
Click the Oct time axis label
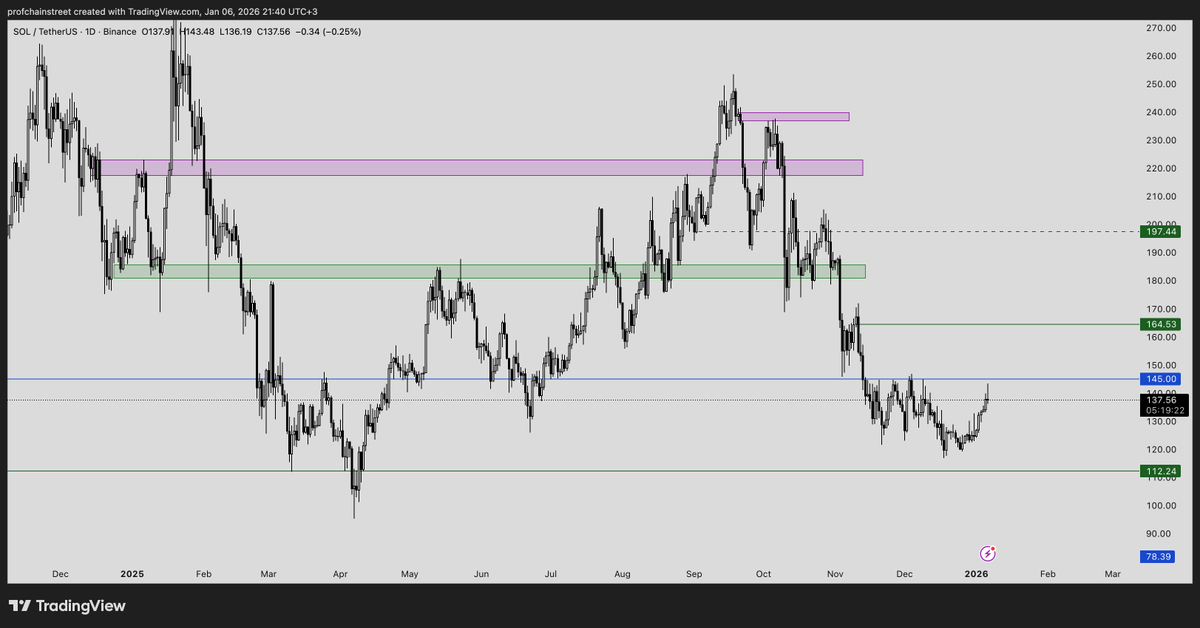[764, 574]
